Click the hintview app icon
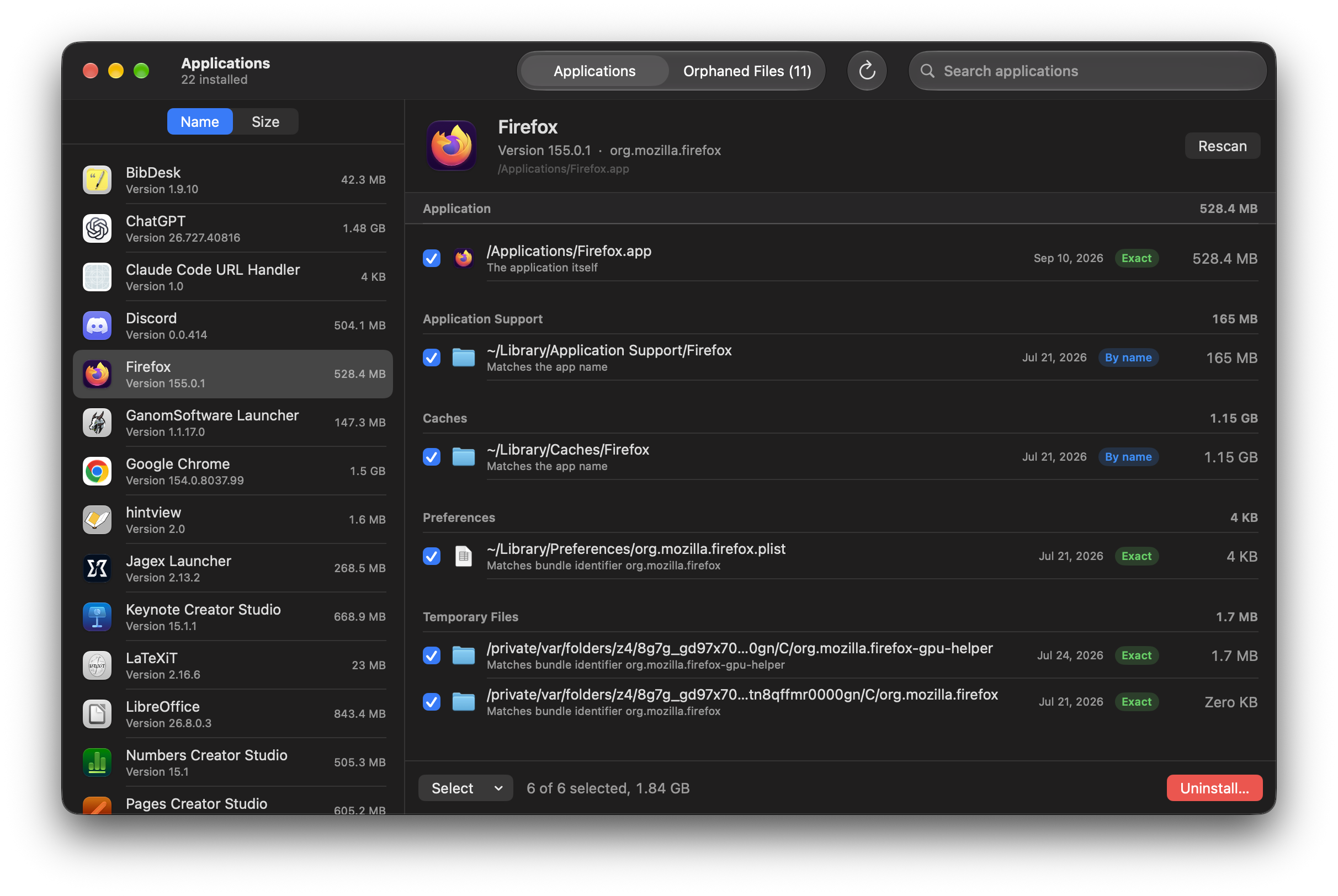This screenshot has width=1338, height=896. (x=97, y=520)
